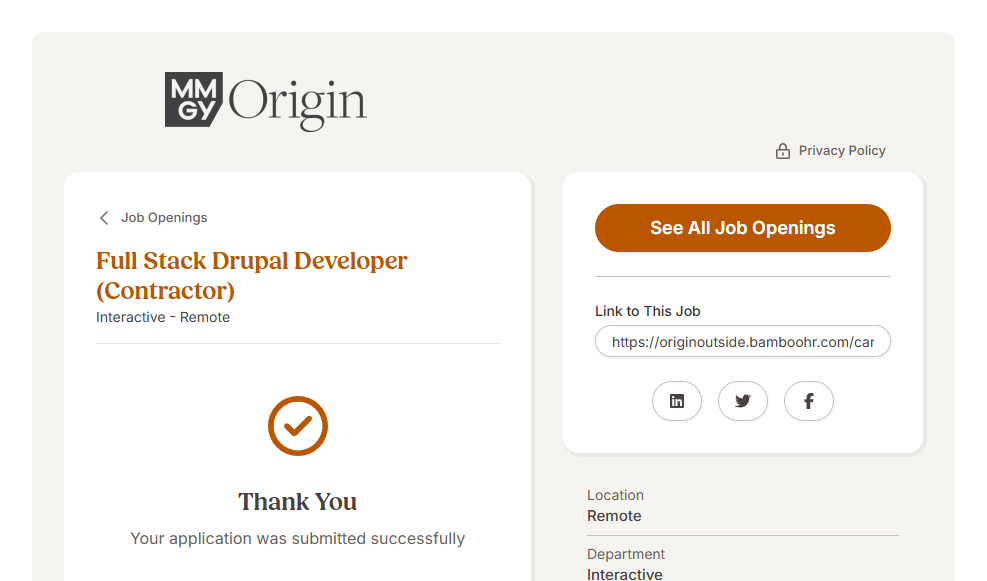Click the Link to This Job label

647,311
